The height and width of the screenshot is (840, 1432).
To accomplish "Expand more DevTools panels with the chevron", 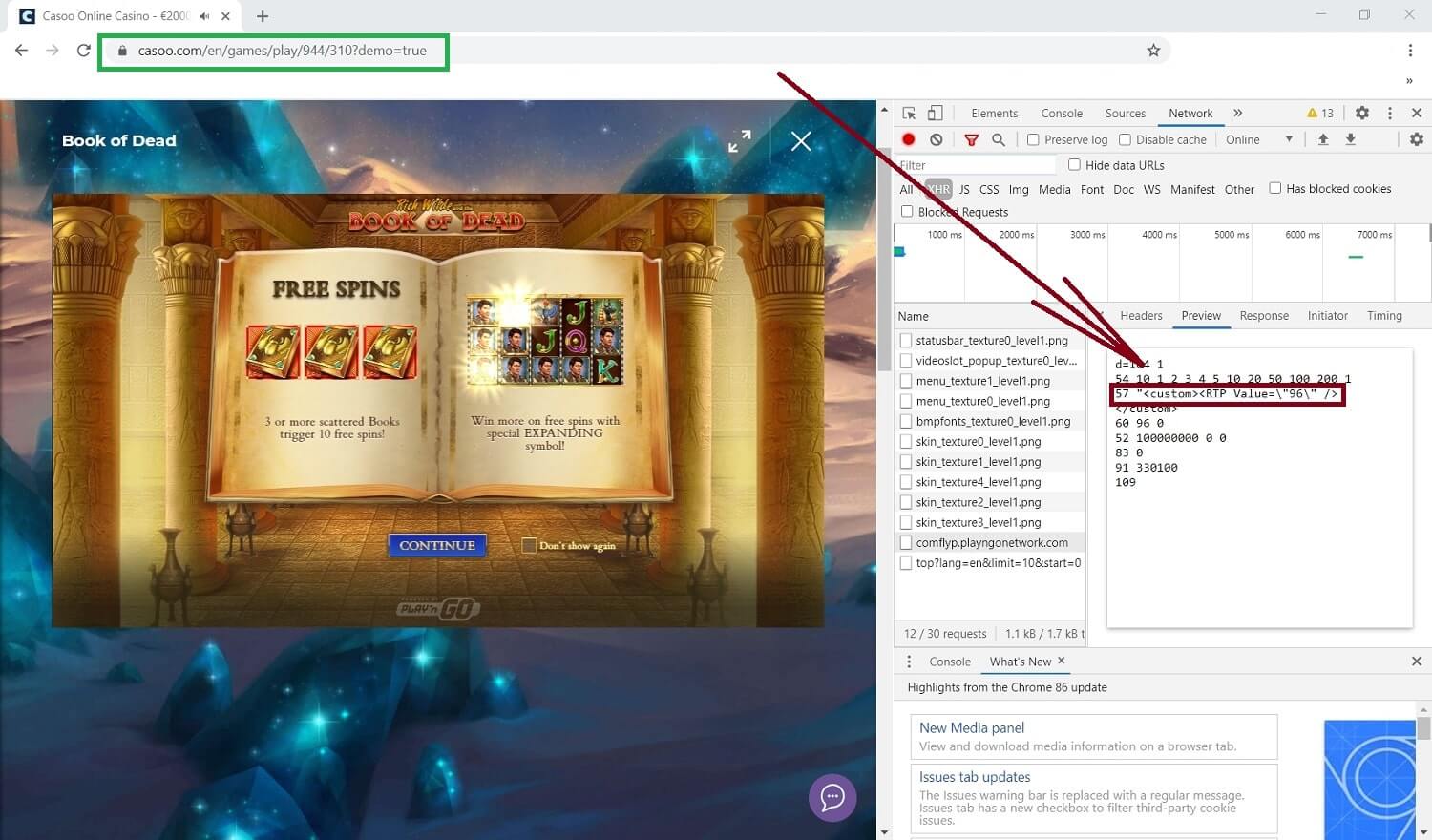I will click(1237, 113).
